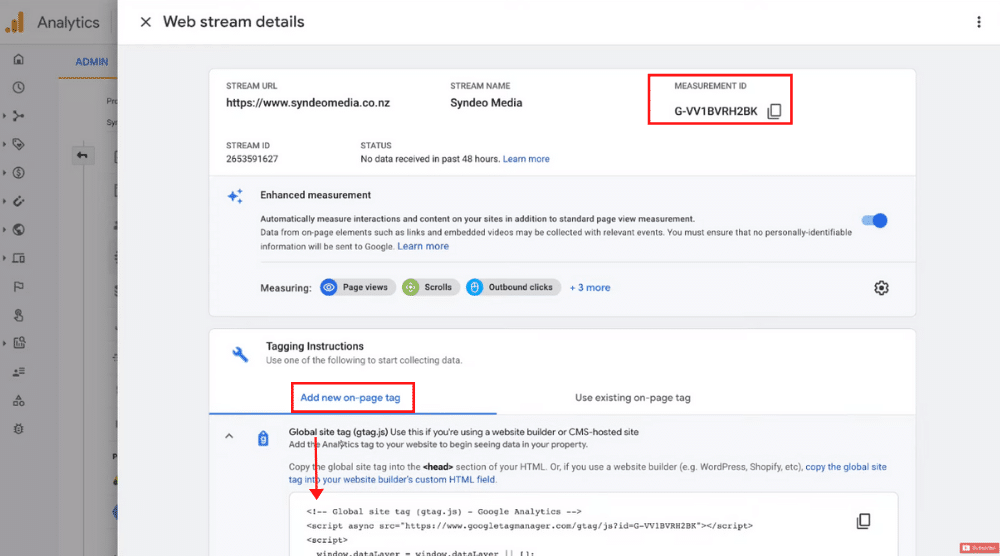Click the Web stream details heading
Viewport: 1000px width, 556px height.
[233, 22]
